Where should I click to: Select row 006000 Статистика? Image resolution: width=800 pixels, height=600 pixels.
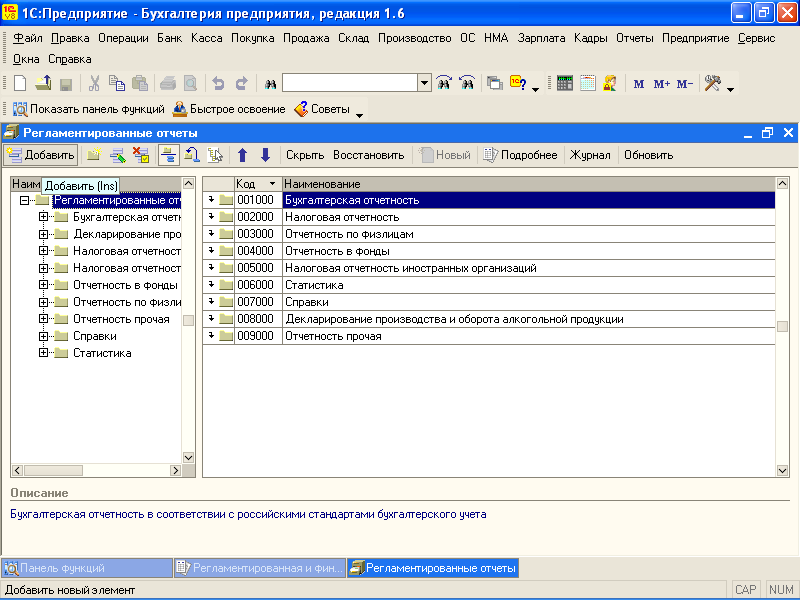489,285
